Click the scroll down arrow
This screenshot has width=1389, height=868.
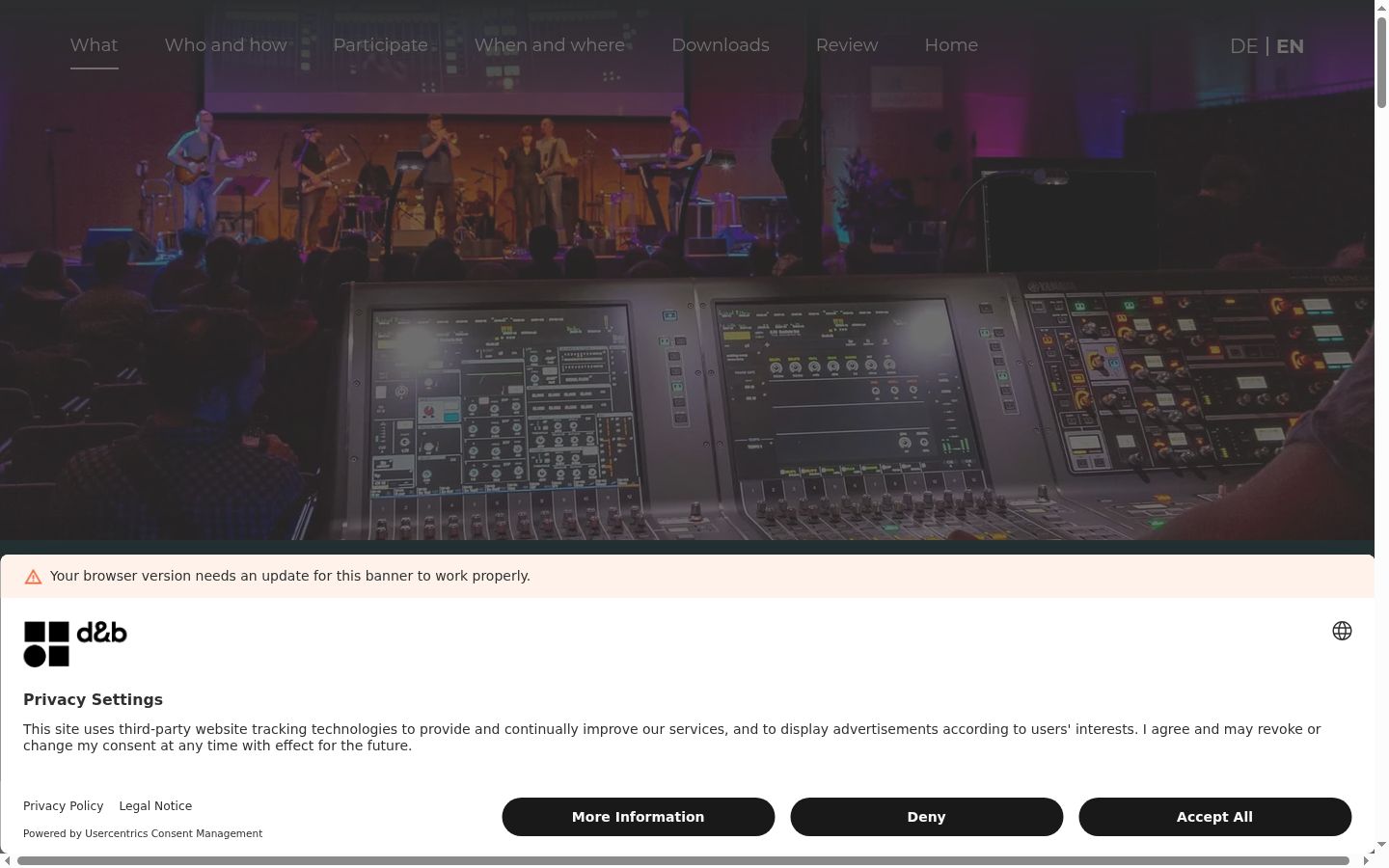click(x=1381, y=844)
